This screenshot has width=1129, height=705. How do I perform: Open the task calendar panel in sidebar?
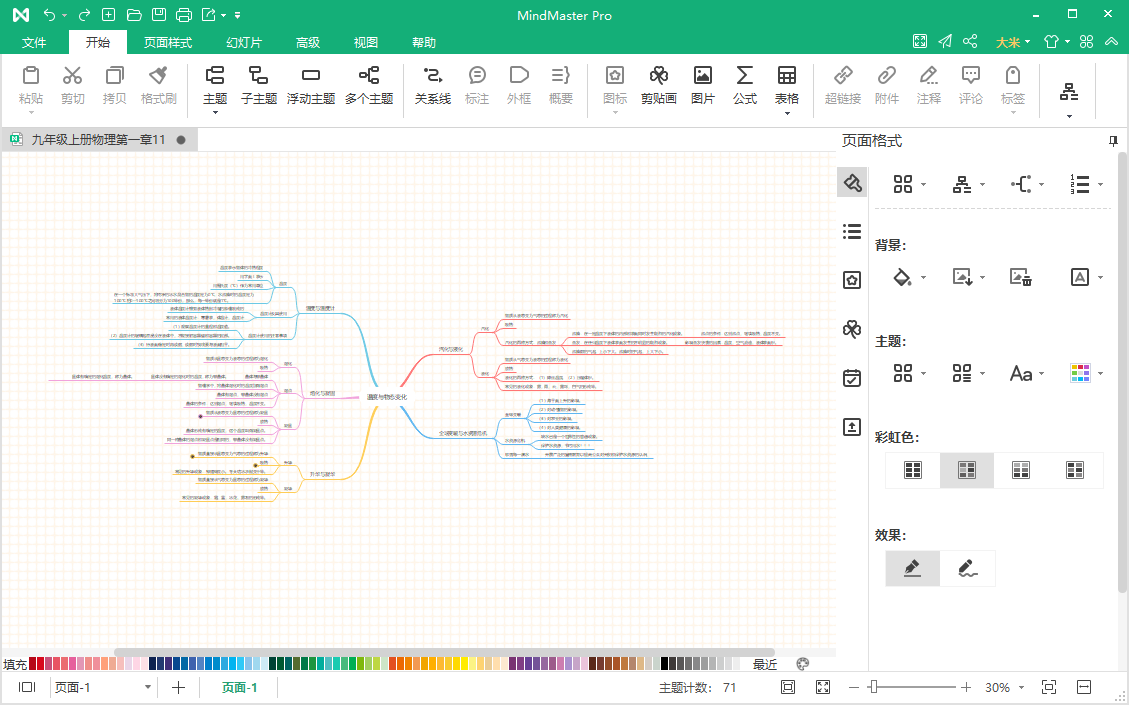click(x=852, y=378)
